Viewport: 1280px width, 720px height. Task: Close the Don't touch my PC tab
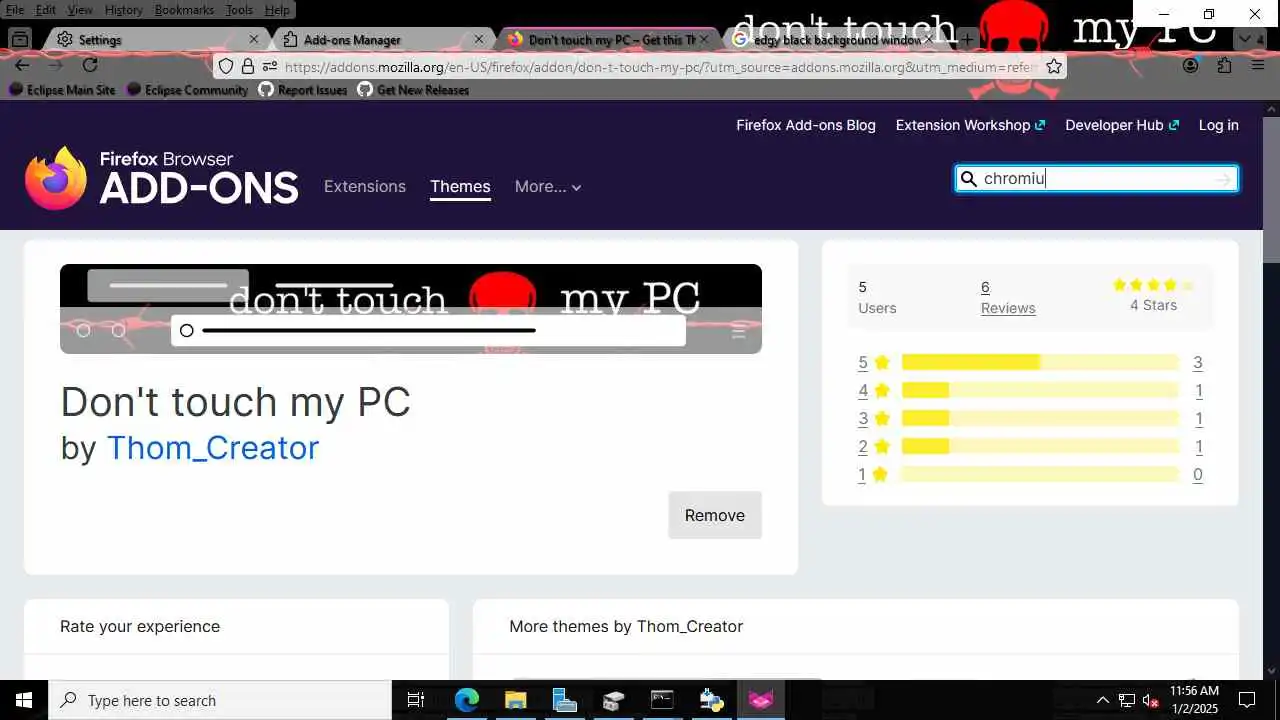click(x=703, y=39)
